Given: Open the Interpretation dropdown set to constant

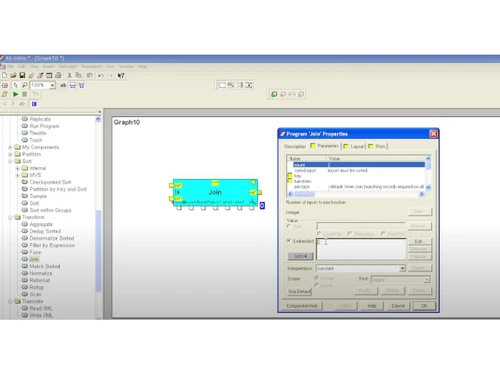Looking at the screenshot, I should point(361,268).
